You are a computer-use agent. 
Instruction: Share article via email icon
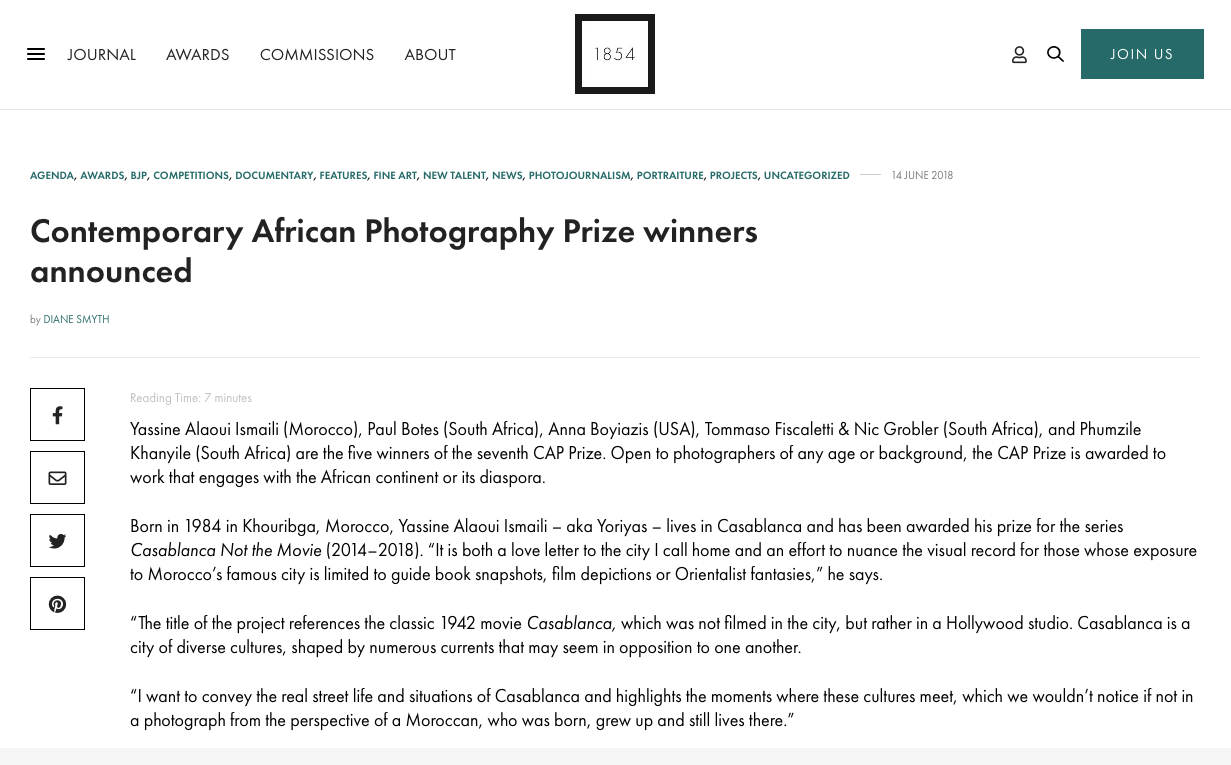(x=57, y=478)
